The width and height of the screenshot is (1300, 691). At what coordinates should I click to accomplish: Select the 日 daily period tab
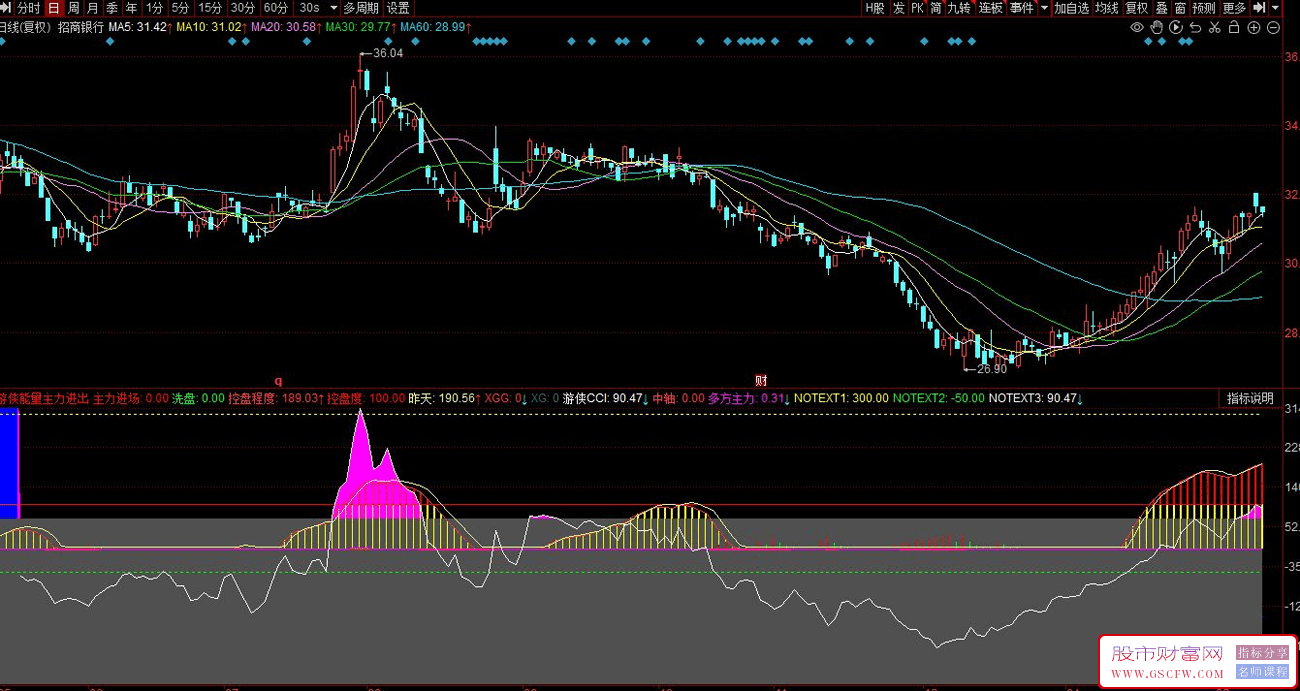(54, 7)
